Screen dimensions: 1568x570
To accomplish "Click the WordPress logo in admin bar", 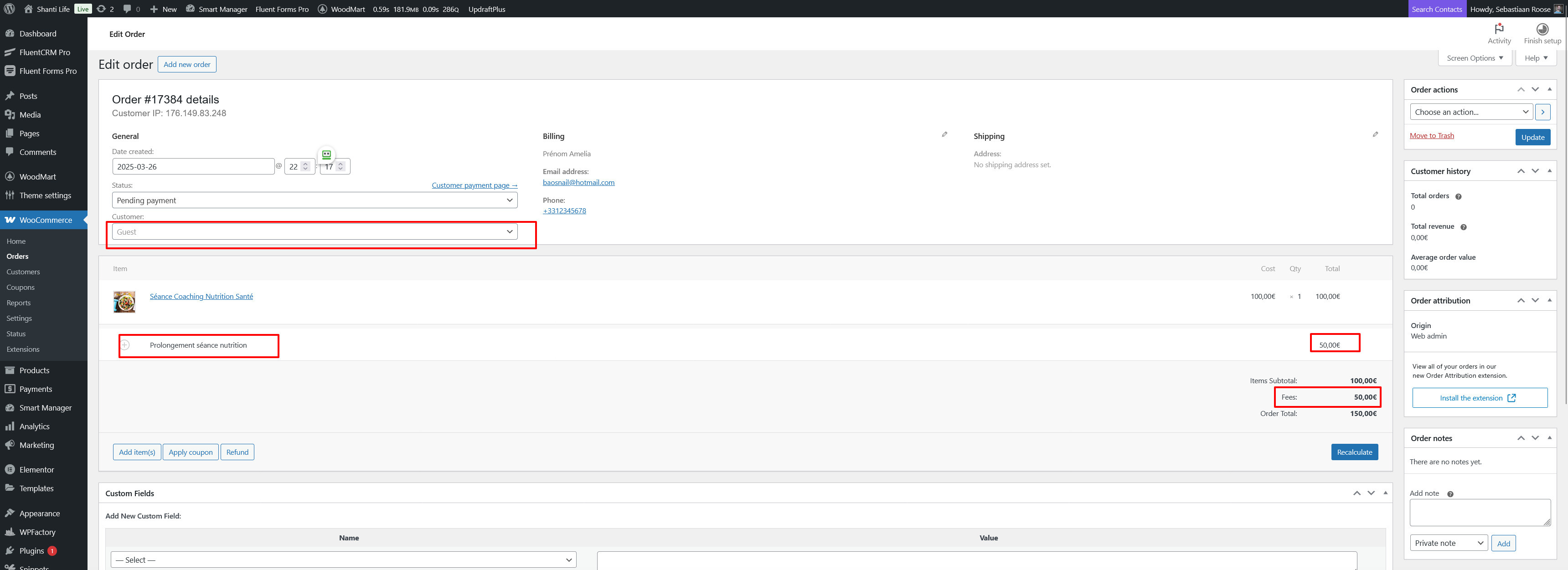I will (x=9, y=9).
